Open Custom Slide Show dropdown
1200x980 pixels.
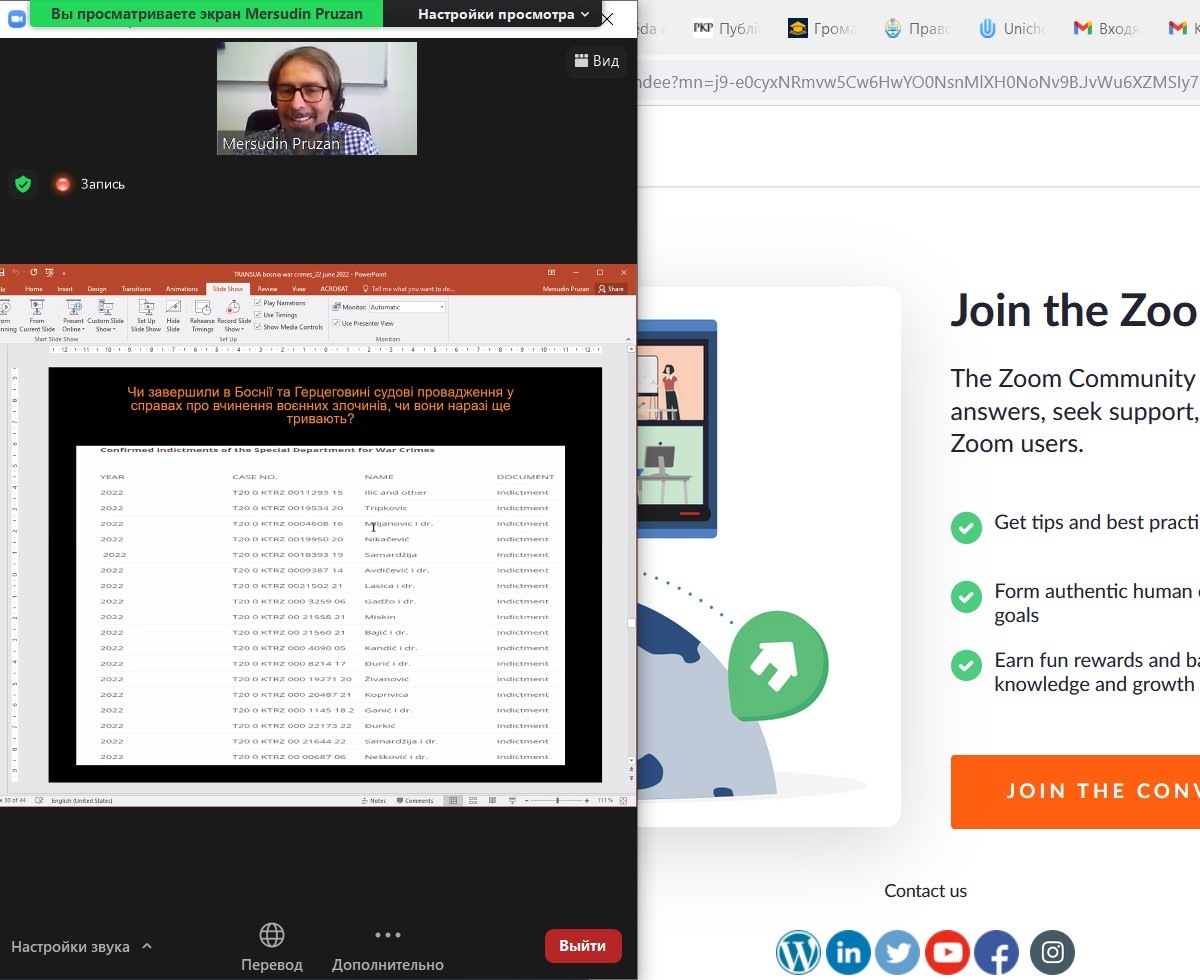[105, 315]
